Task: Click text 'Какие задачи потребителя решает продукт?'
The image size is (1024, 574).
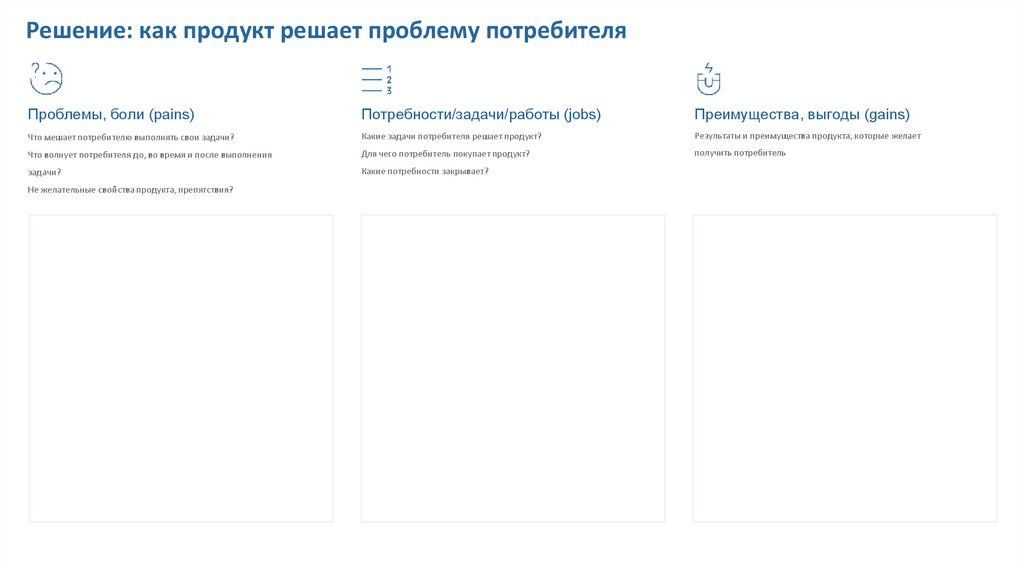Action: 451,136
